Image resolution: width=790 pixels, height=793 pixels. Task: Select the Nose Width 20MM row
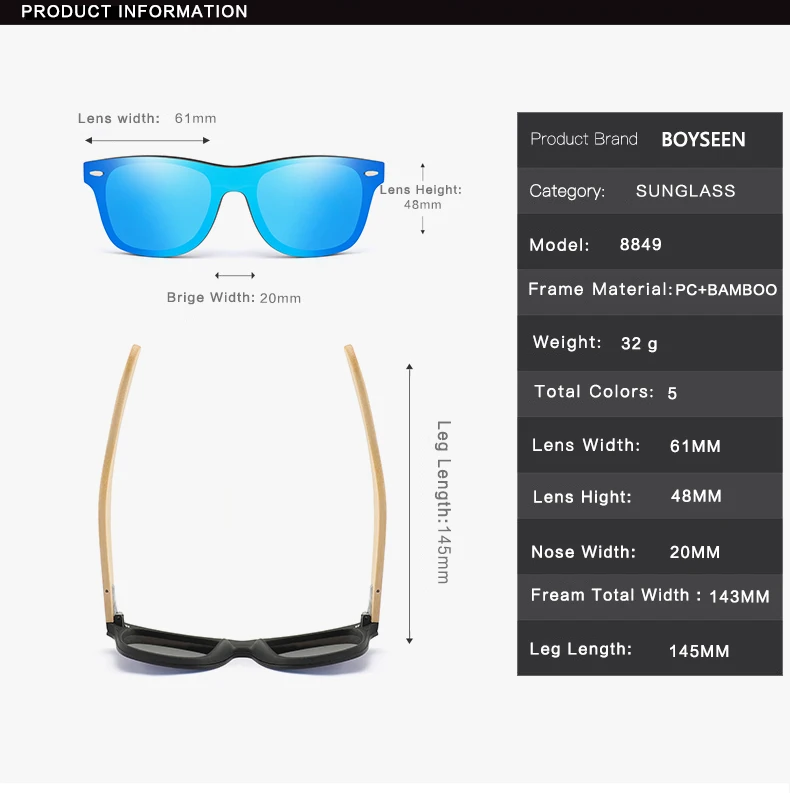click(650, 547)
